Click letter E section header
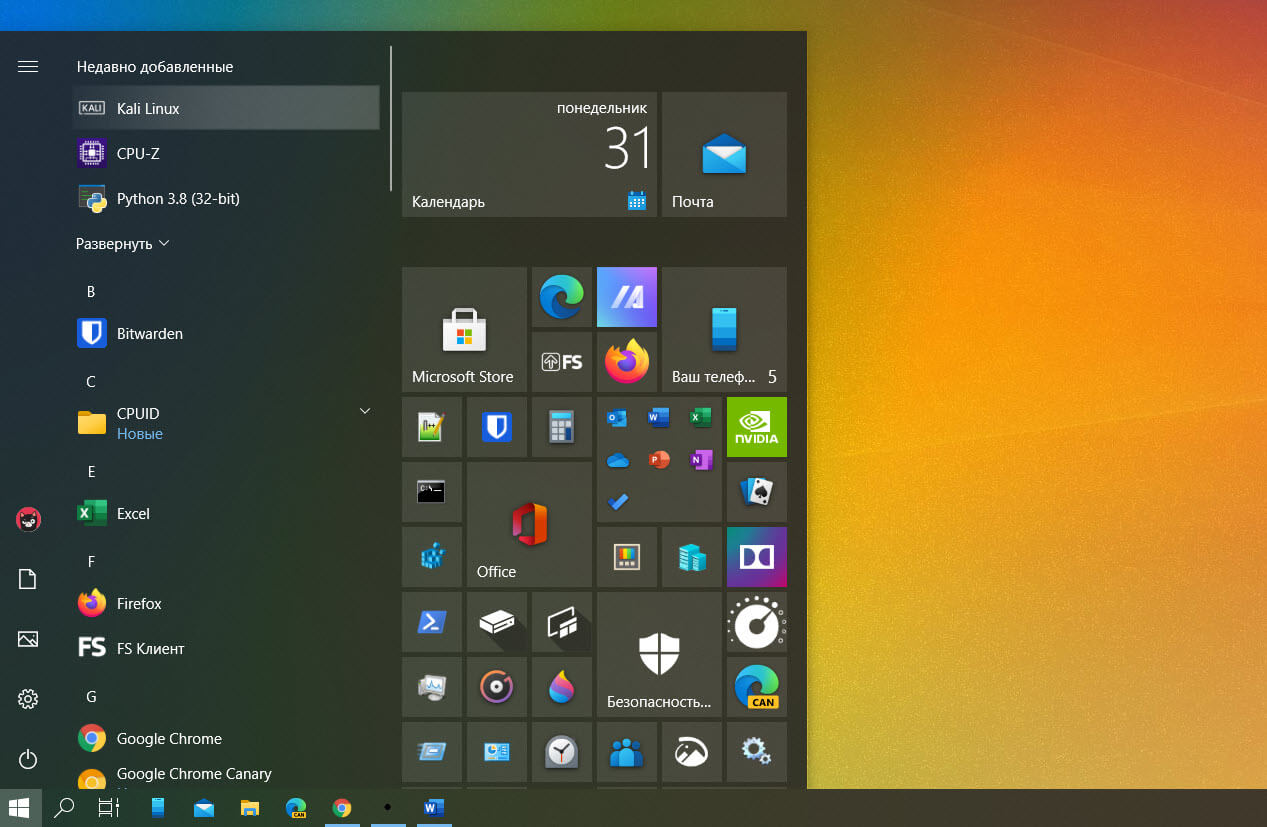 [91, 472]
